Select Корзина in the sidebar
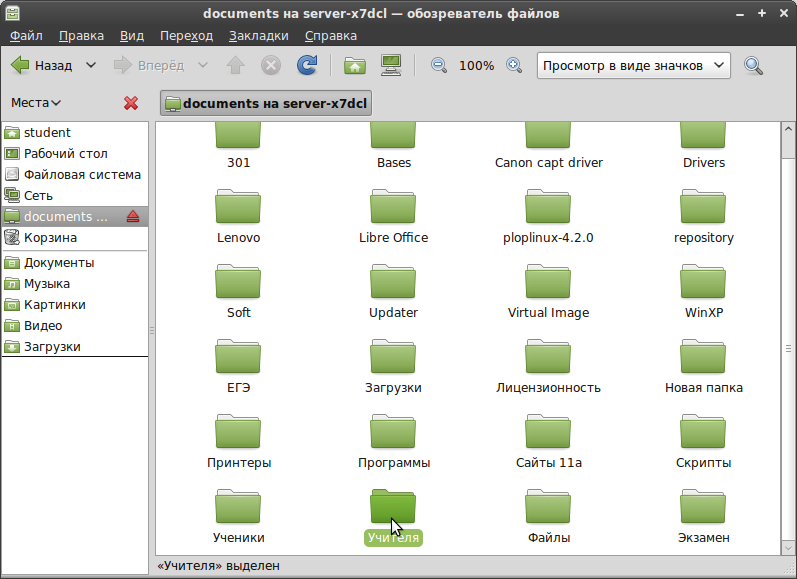797x579 pixels. coord(50,238)
